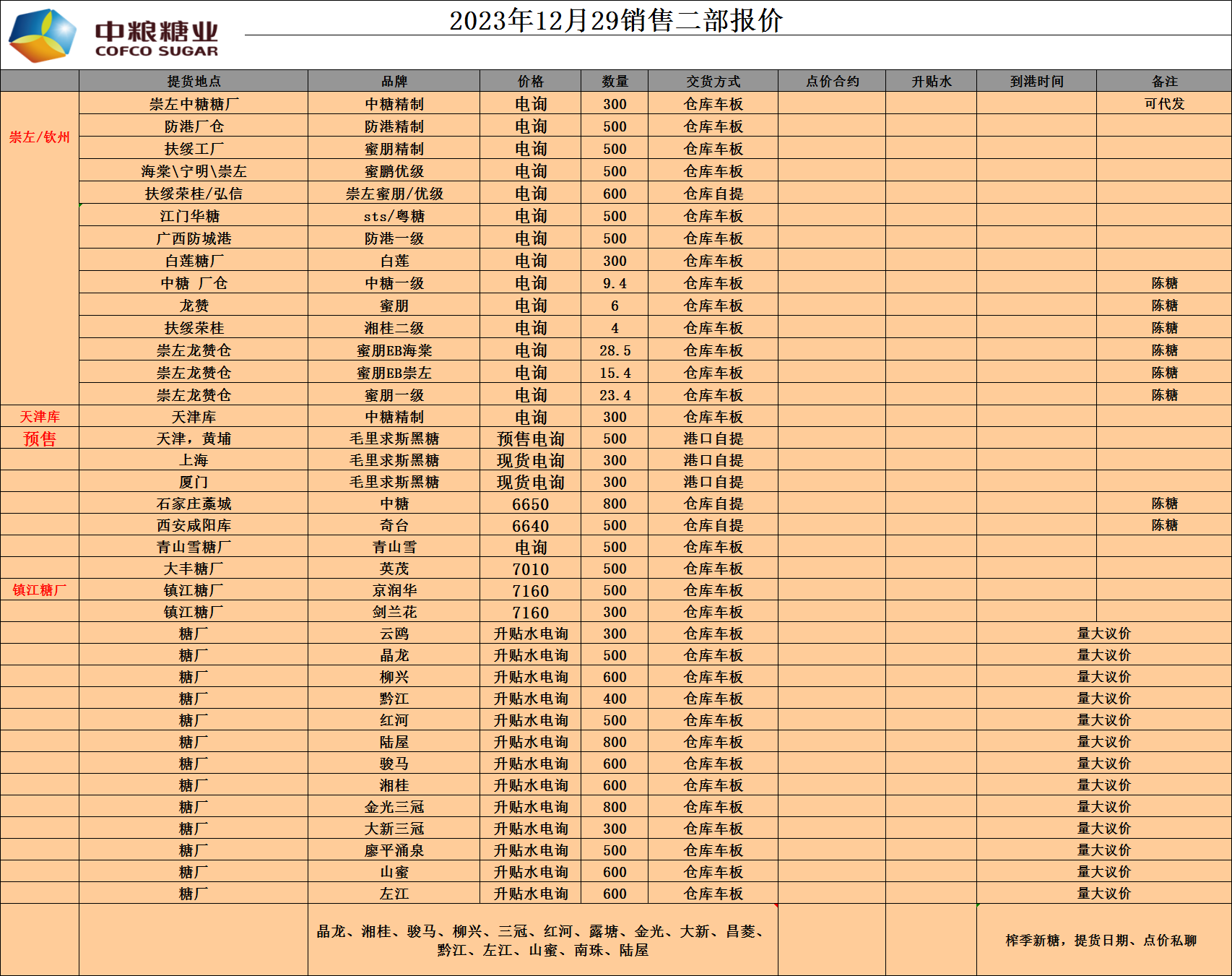Select the 品牌 column header

click(x=394, y=82)
